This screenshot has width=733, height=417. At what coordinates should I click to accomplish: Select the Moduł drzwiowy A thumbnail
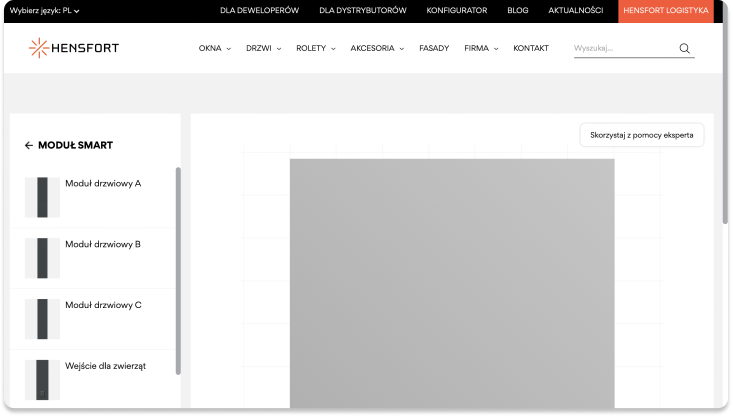[x=42, y=197]
